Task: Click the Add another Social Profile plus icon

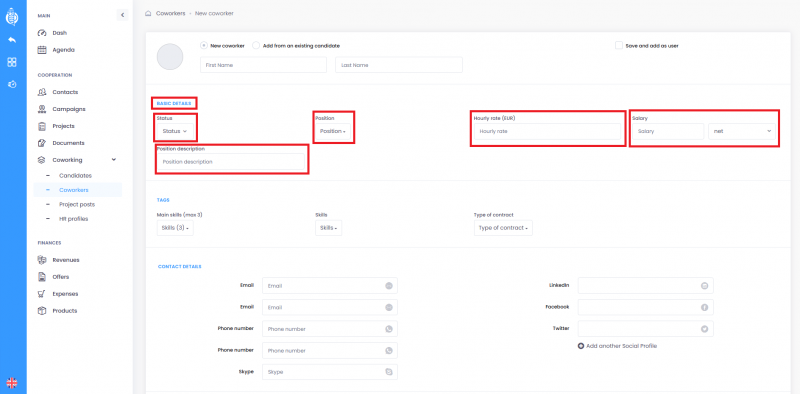Action: click(581, 346)
